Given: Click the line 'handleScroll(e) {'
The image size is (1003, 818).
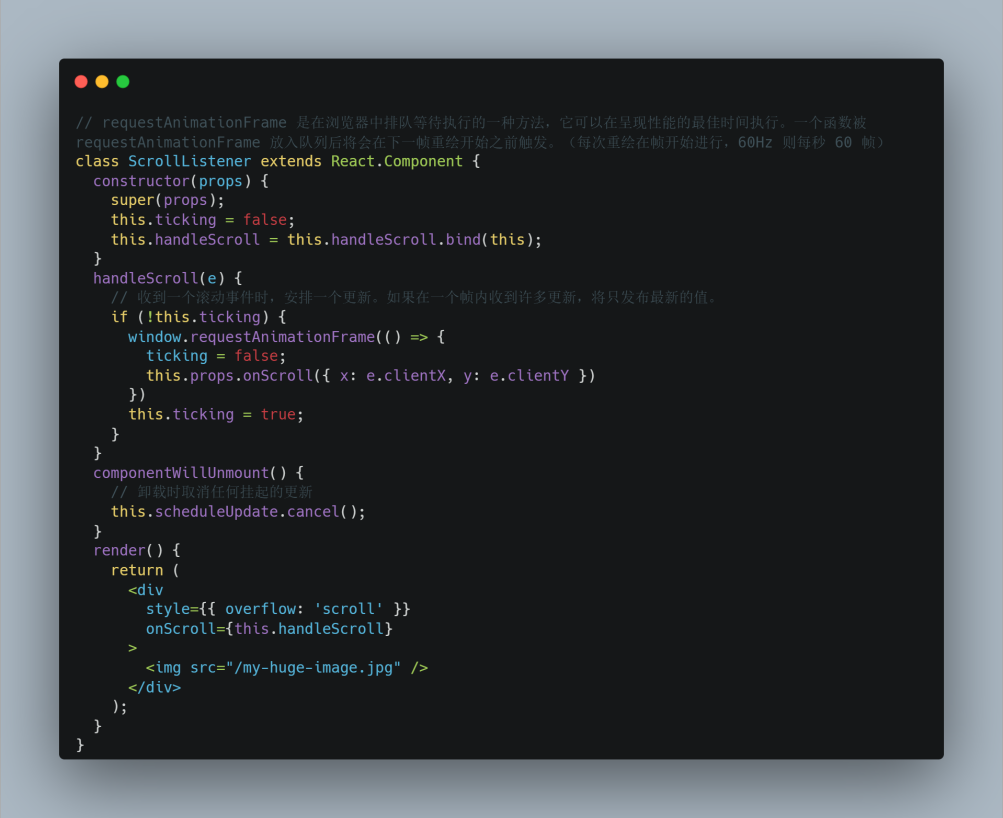Looking at the screenshot, I should 168,278.
